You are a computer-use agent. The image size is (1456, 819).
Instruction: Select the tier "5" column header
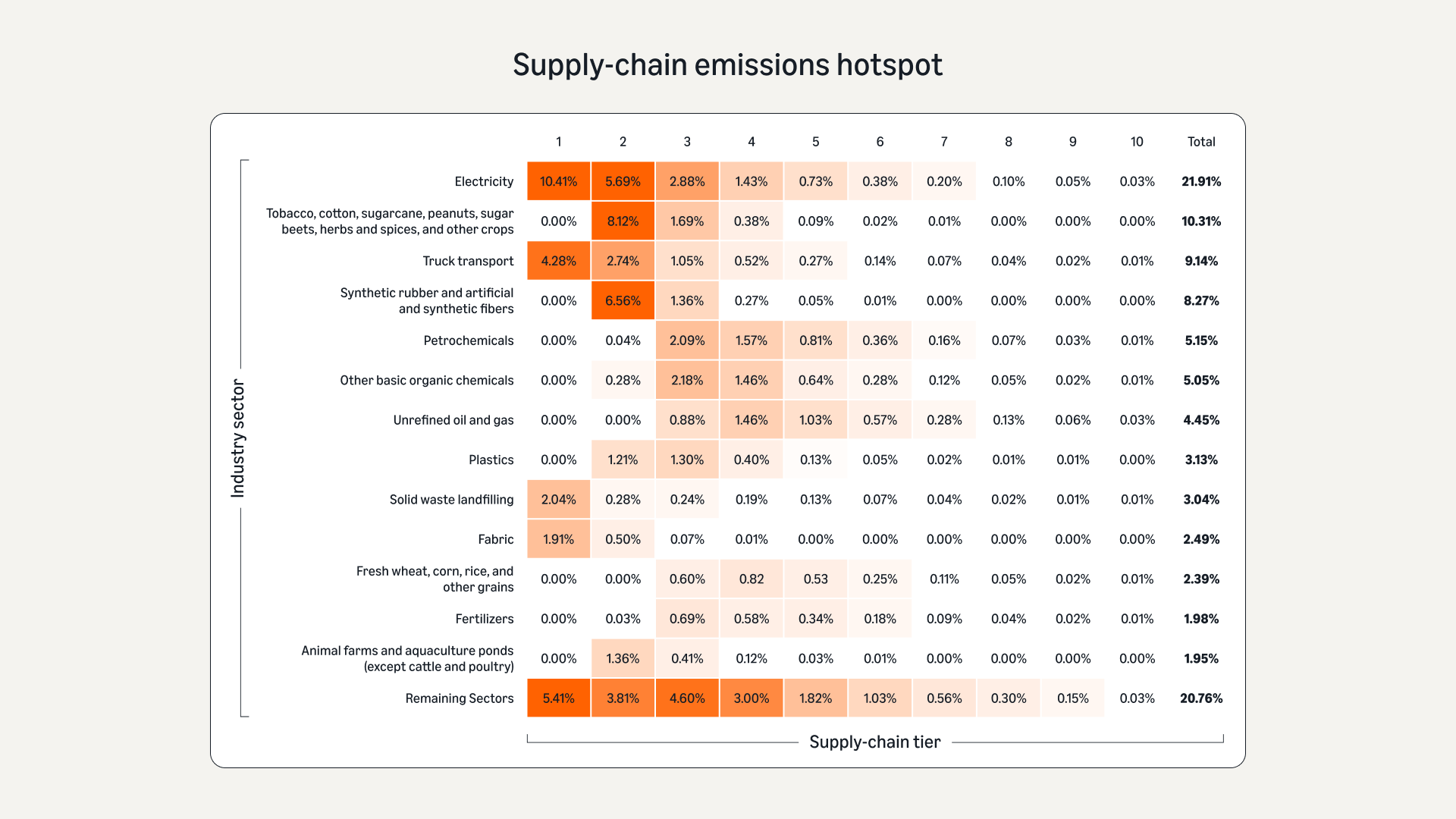point(815,142)
